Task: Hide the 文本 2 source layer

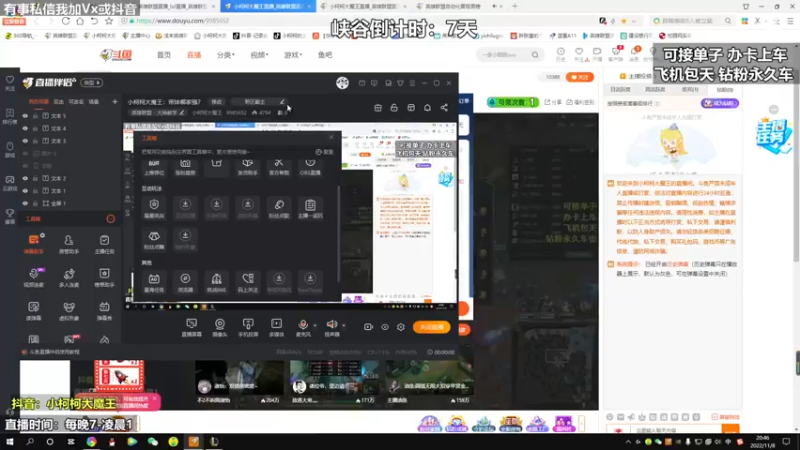Action: (x=25, y=179)
